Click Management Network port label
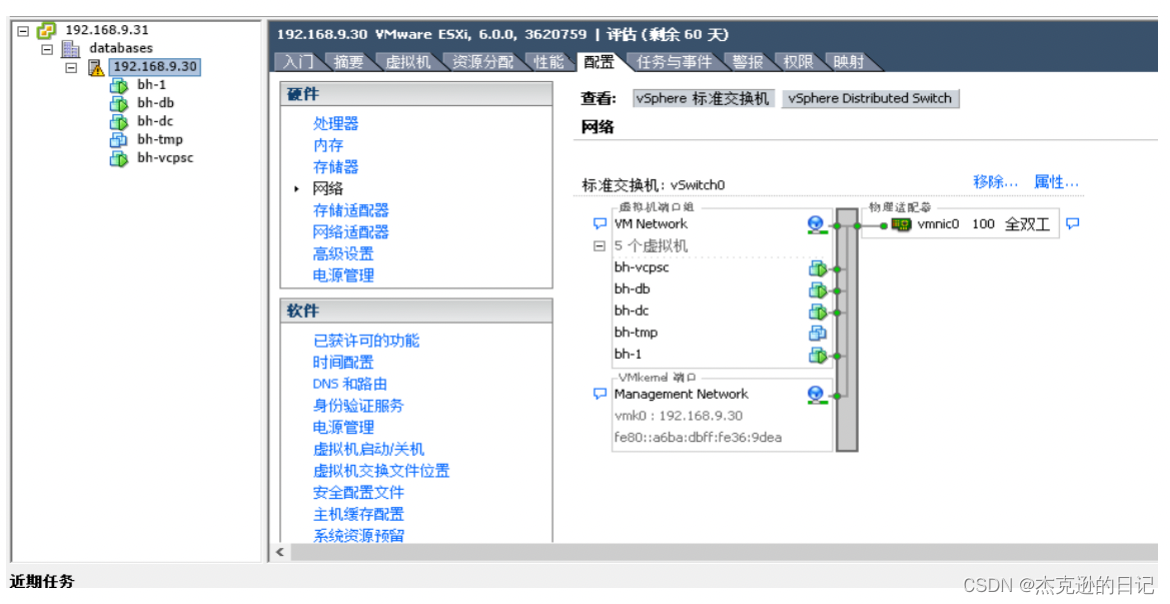The width and height of the screenshot is (1170, 604). point(681,394)
